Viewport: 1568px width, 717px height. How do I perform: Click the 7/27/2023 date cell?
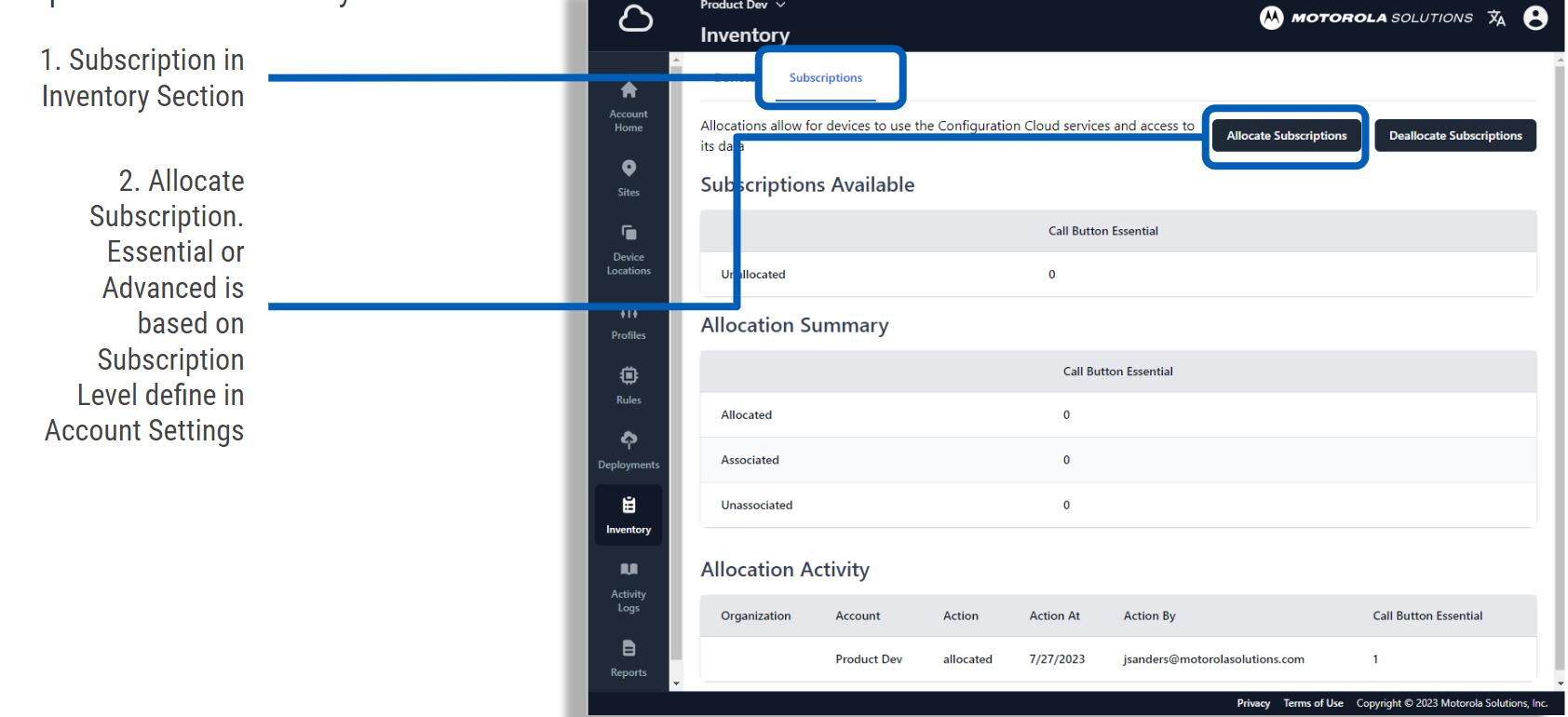[x=1057, y=659]
